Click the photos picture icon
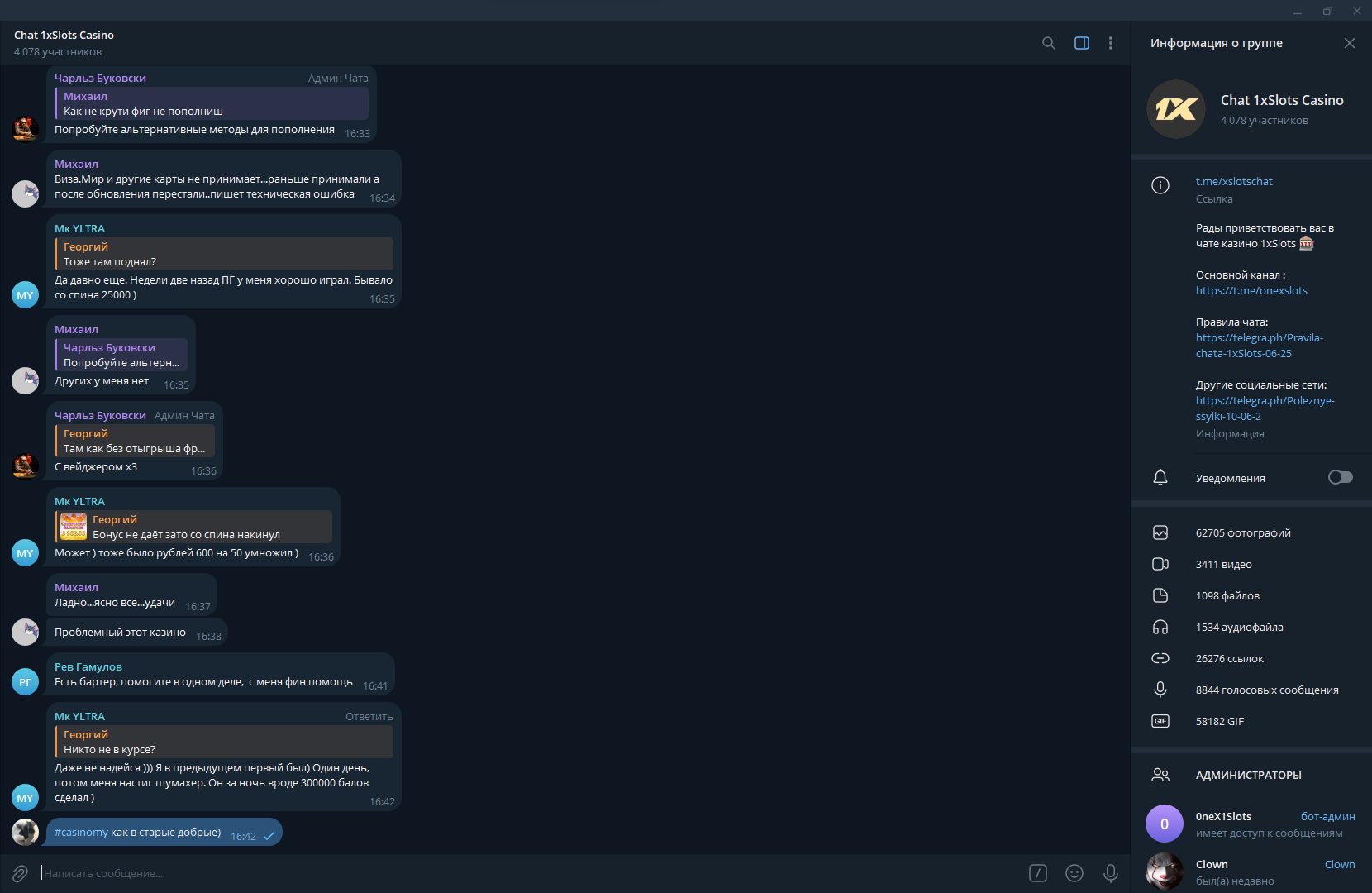Screen dimensions: 1372x893 [x=1160, y=532]
